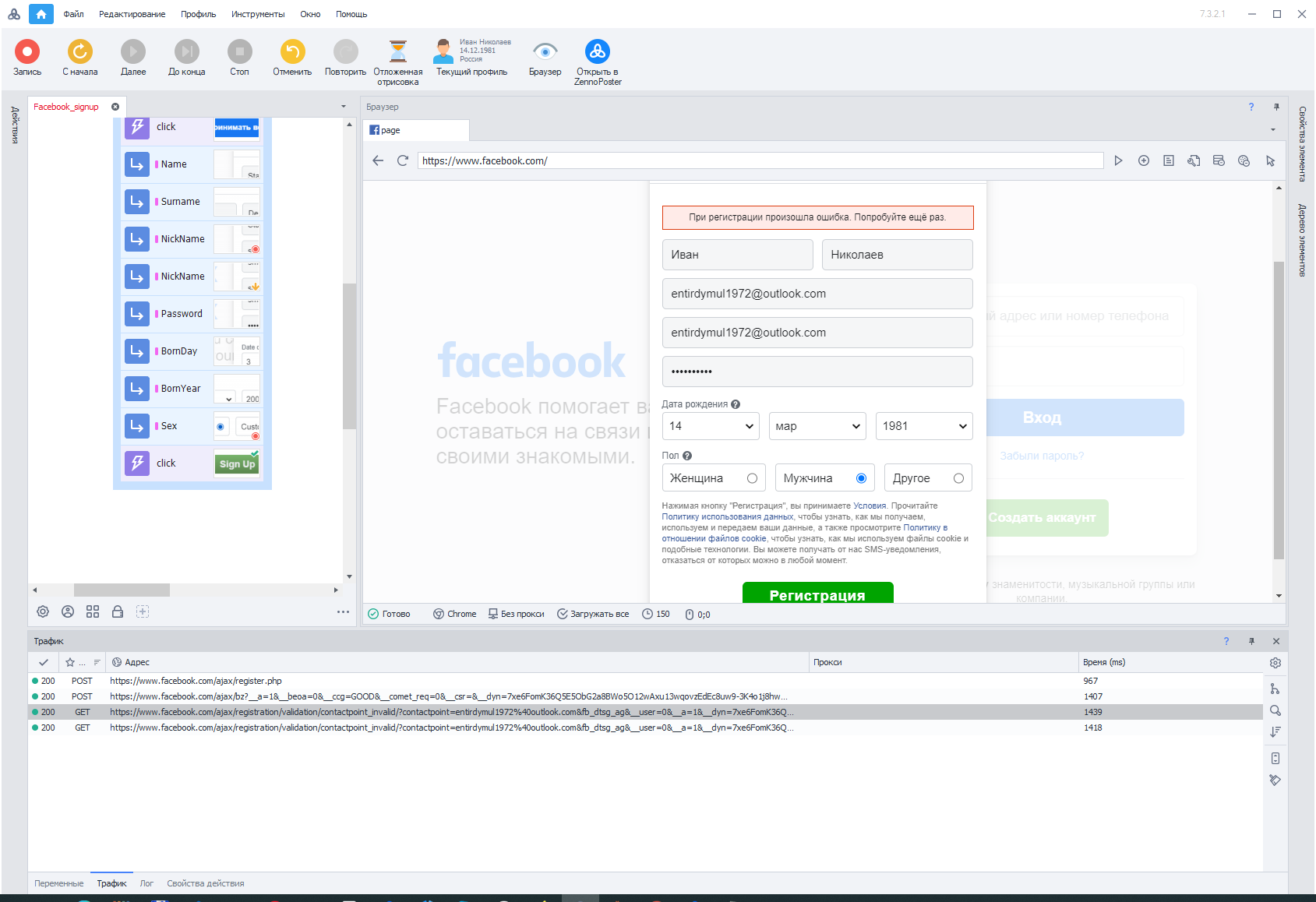
Task: Open the Инструменты menu
Action: [258, 14]
